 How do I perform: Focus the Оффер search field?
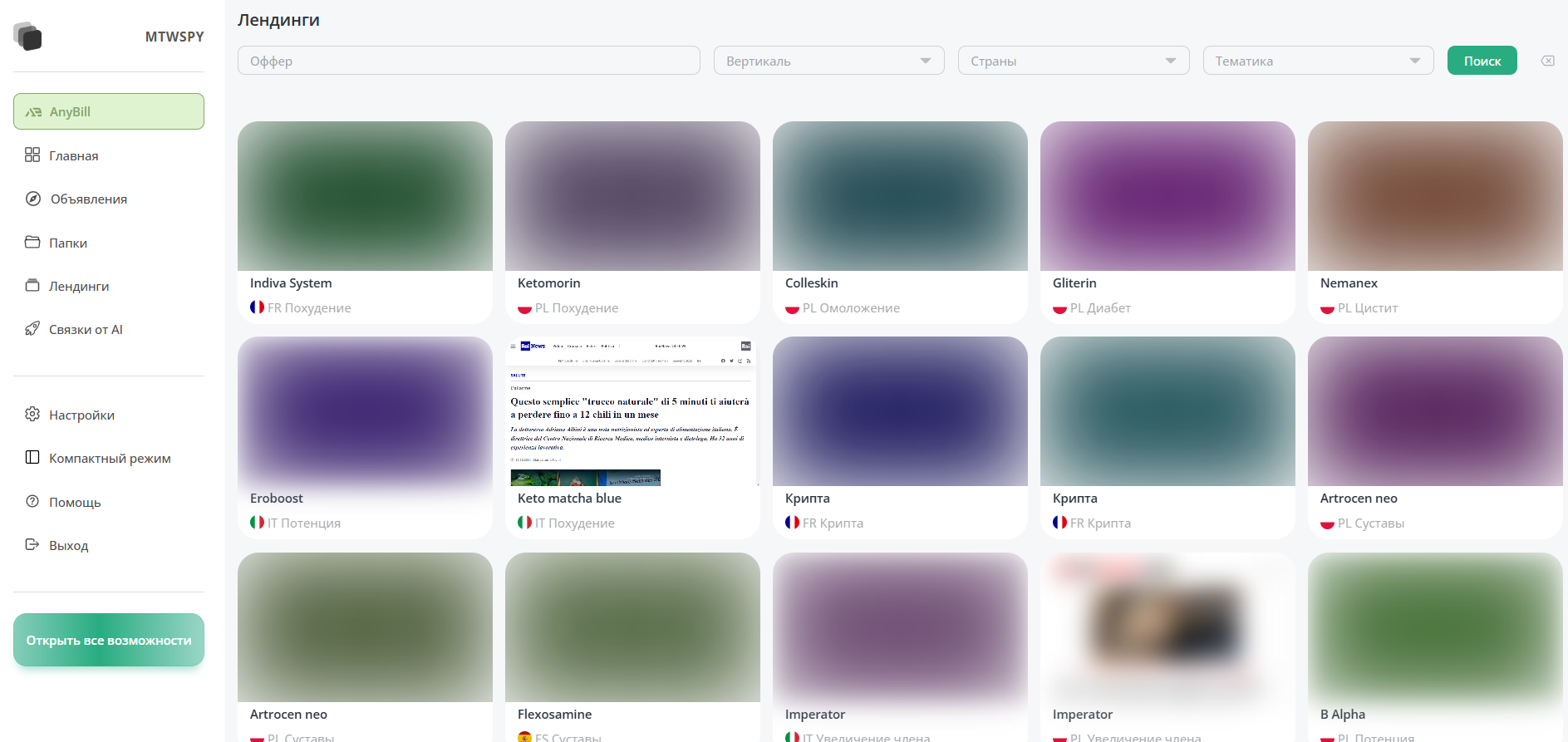click(469, 61)
